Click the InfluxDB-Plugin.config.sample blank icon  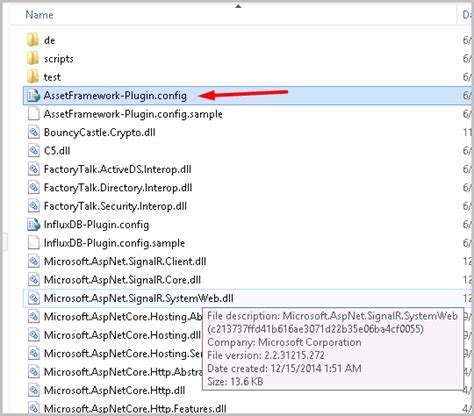pyautogui.click(x=33, y=243)
